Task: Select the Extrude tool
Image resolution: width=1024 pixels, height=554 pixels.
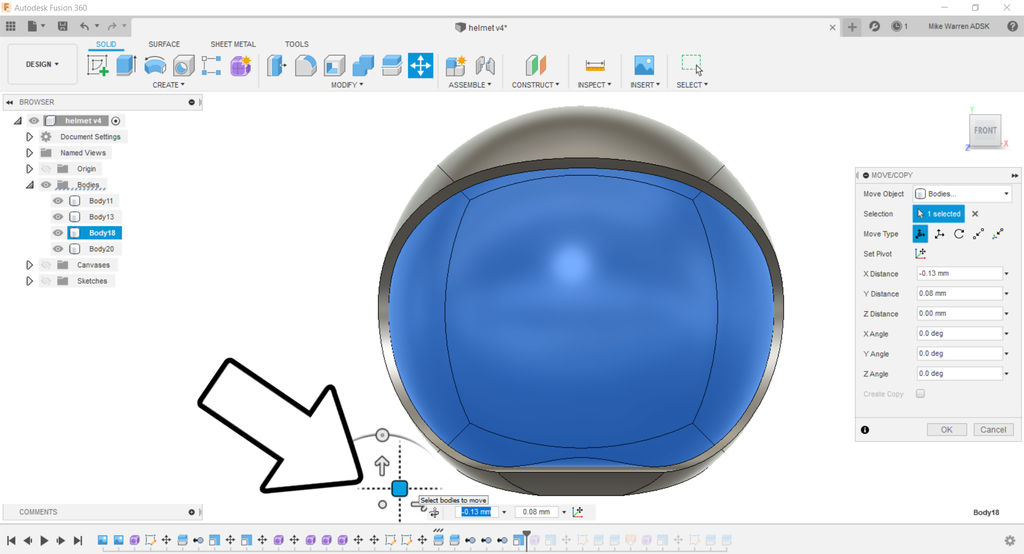Action: click(x=126, y=65)
